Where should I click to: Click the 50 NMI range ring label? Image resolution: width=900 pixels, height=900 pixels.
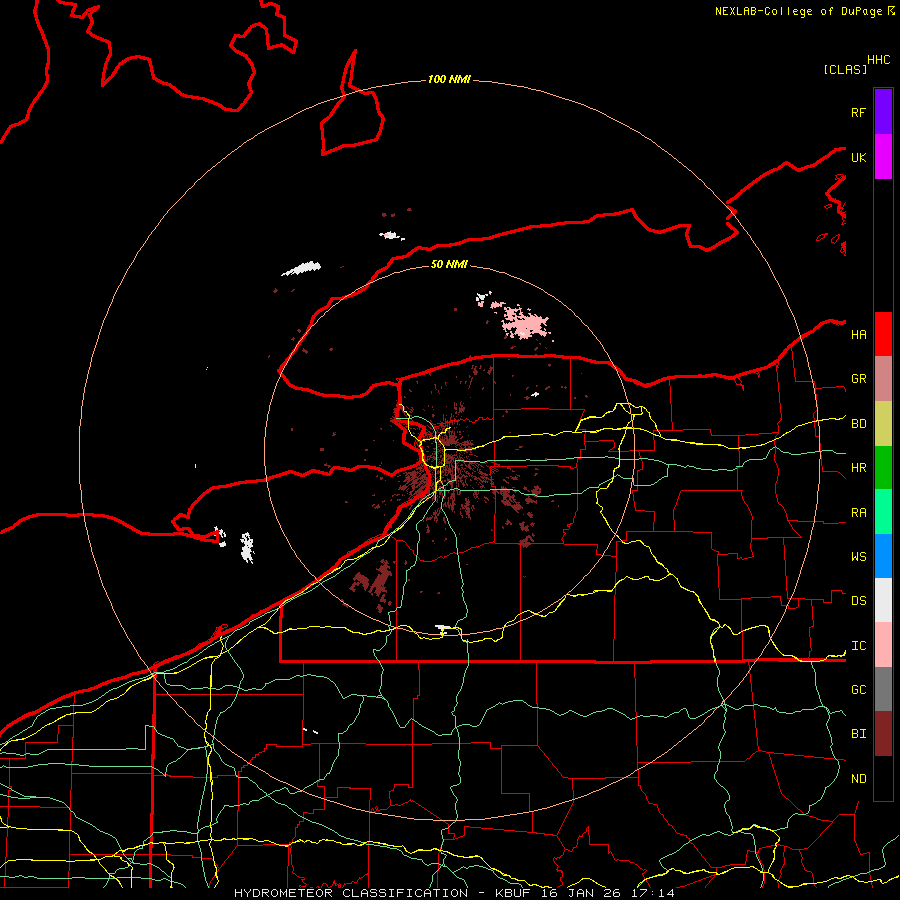449,264
